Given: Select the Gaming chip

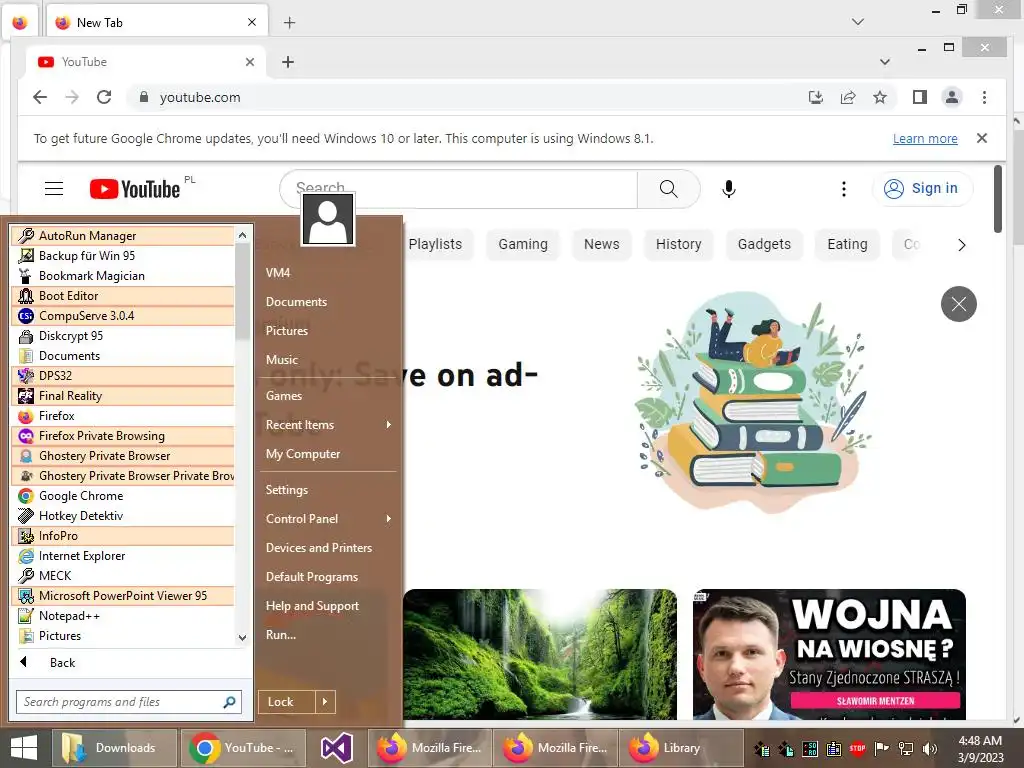Looking at the screenshot, I should [523, 244].
